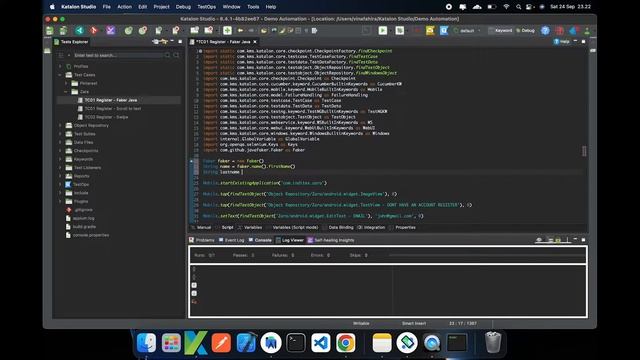640x360 pixels.
Task: Switch to the Debug perspective
Action: point(525,31)
